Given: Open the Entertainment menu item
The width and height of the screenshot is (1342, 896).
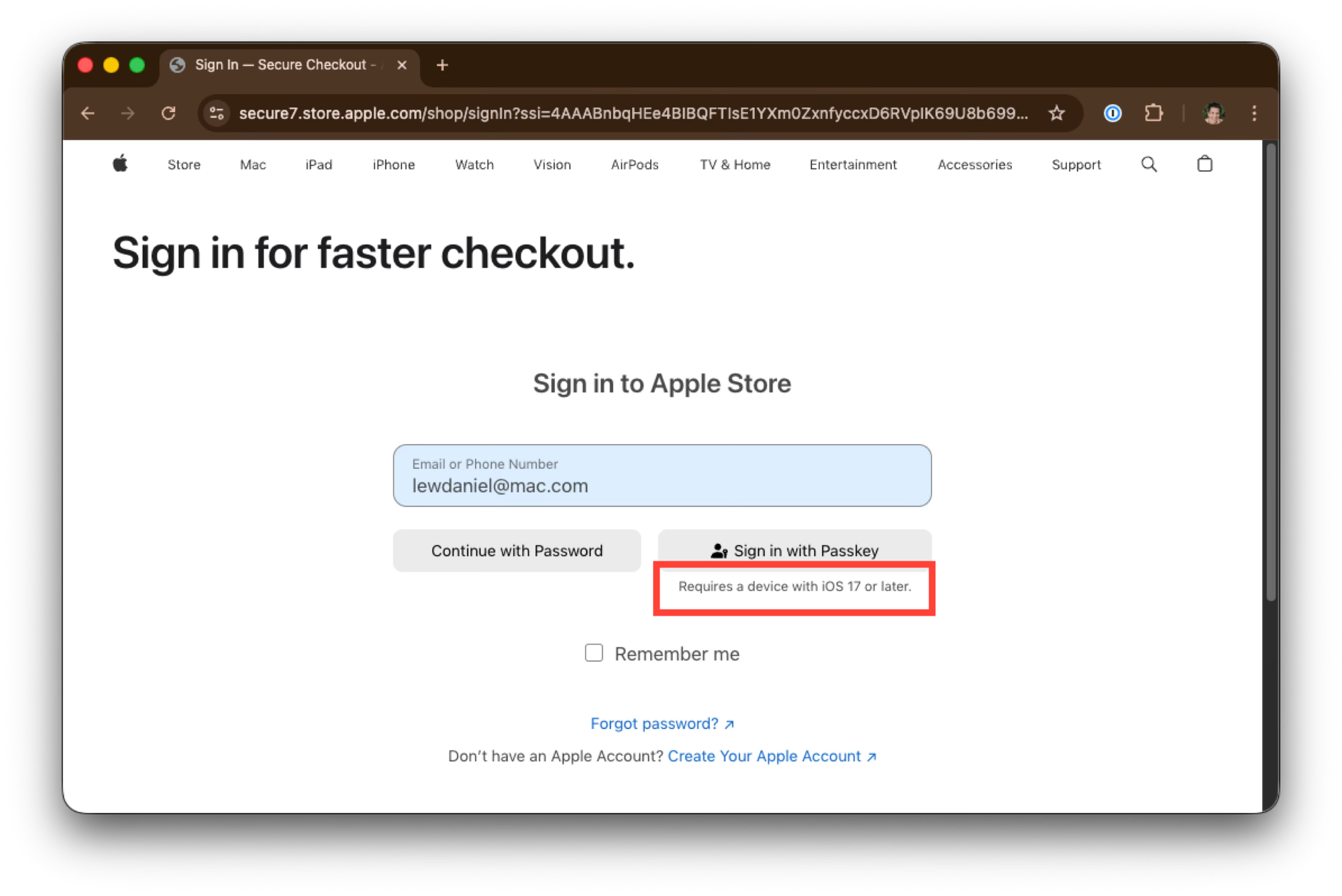Looking at the screenshot, I should tap(853, 164).
